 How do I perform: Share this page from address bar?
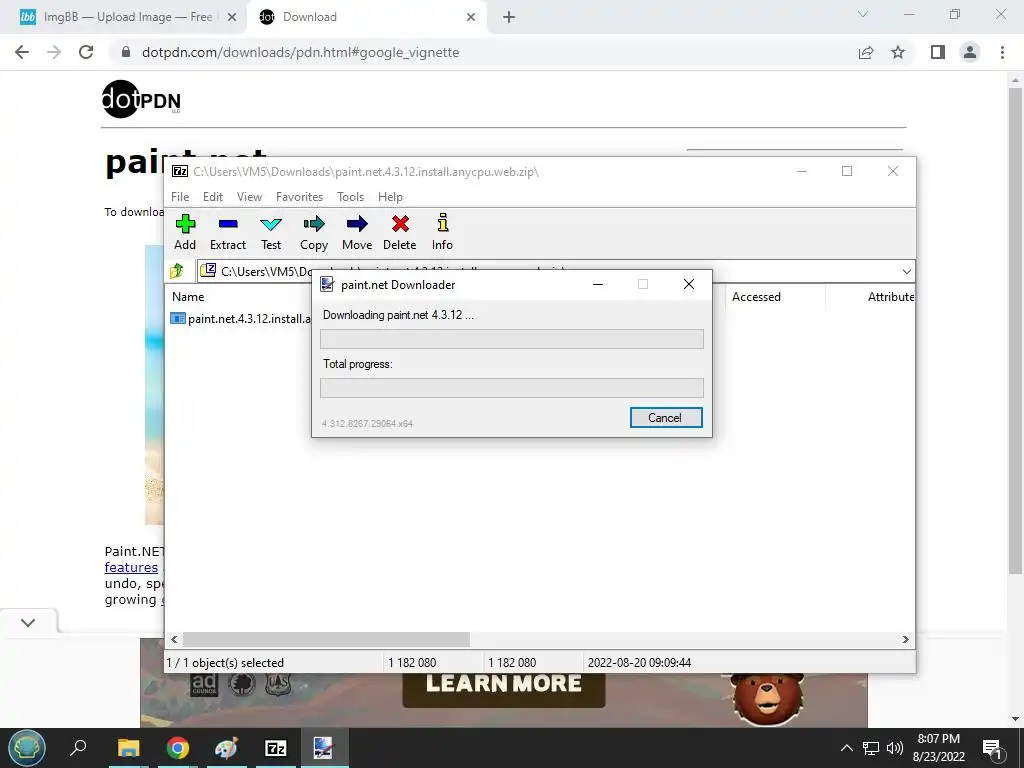pos(866,52)
